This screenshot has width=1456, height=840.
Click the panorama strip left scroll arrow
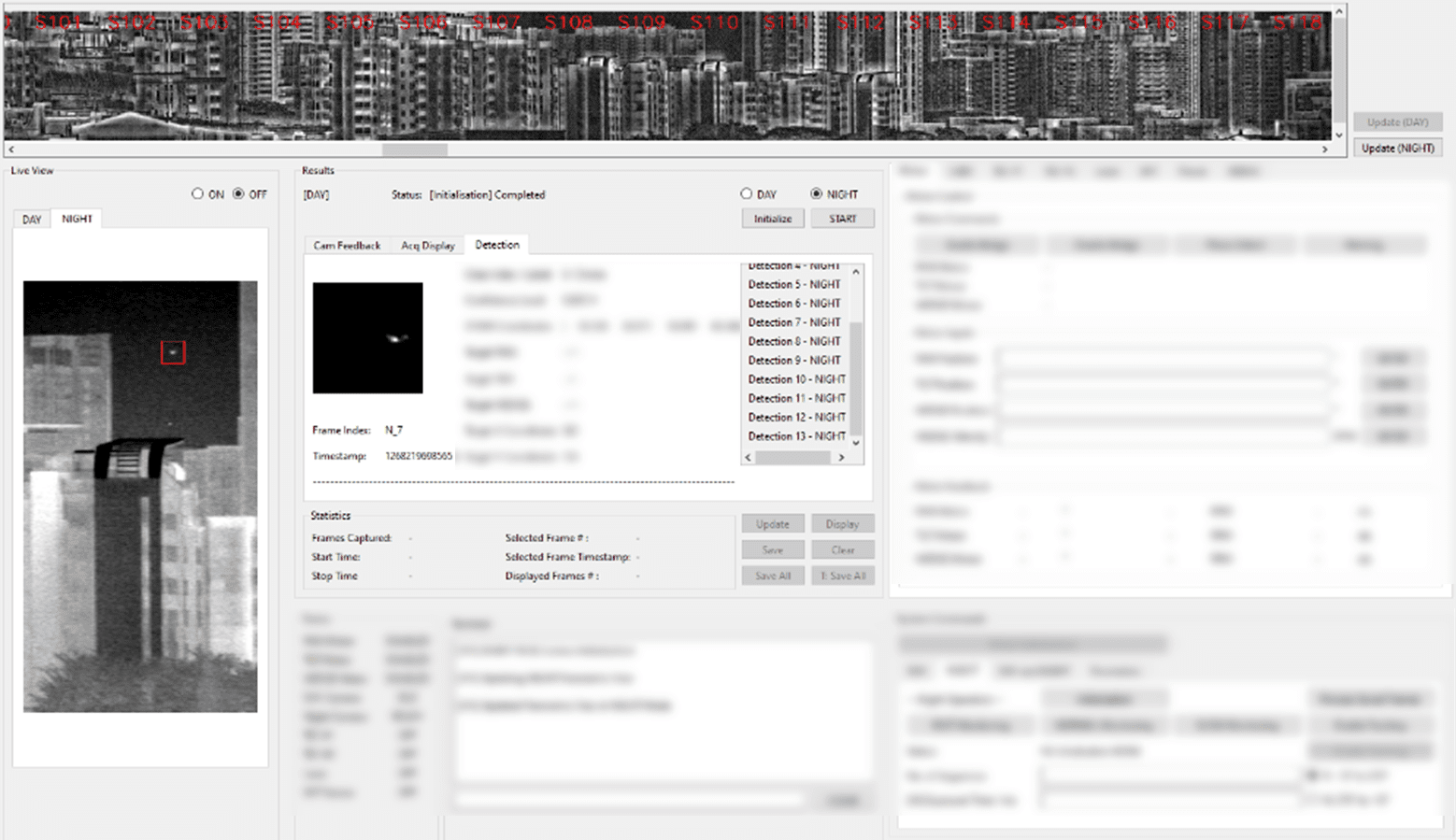(x=11, y=149)
